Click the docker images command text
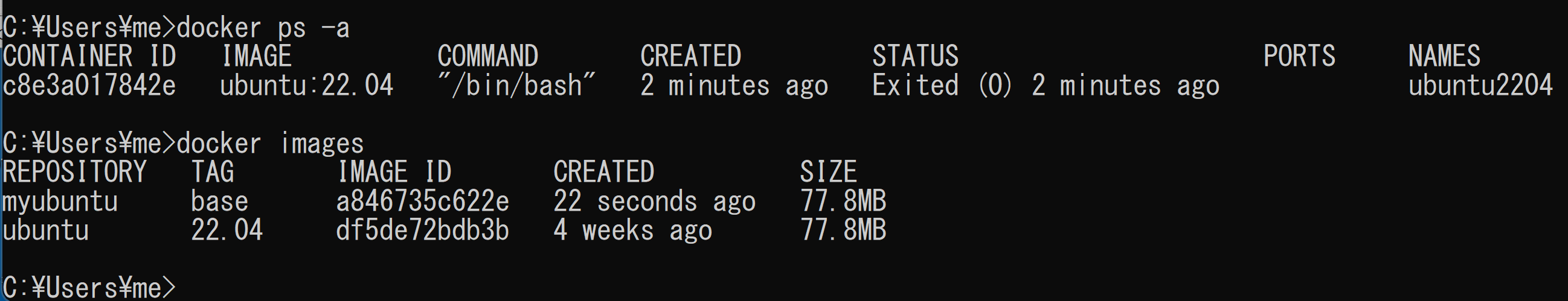 pos(270,144)
